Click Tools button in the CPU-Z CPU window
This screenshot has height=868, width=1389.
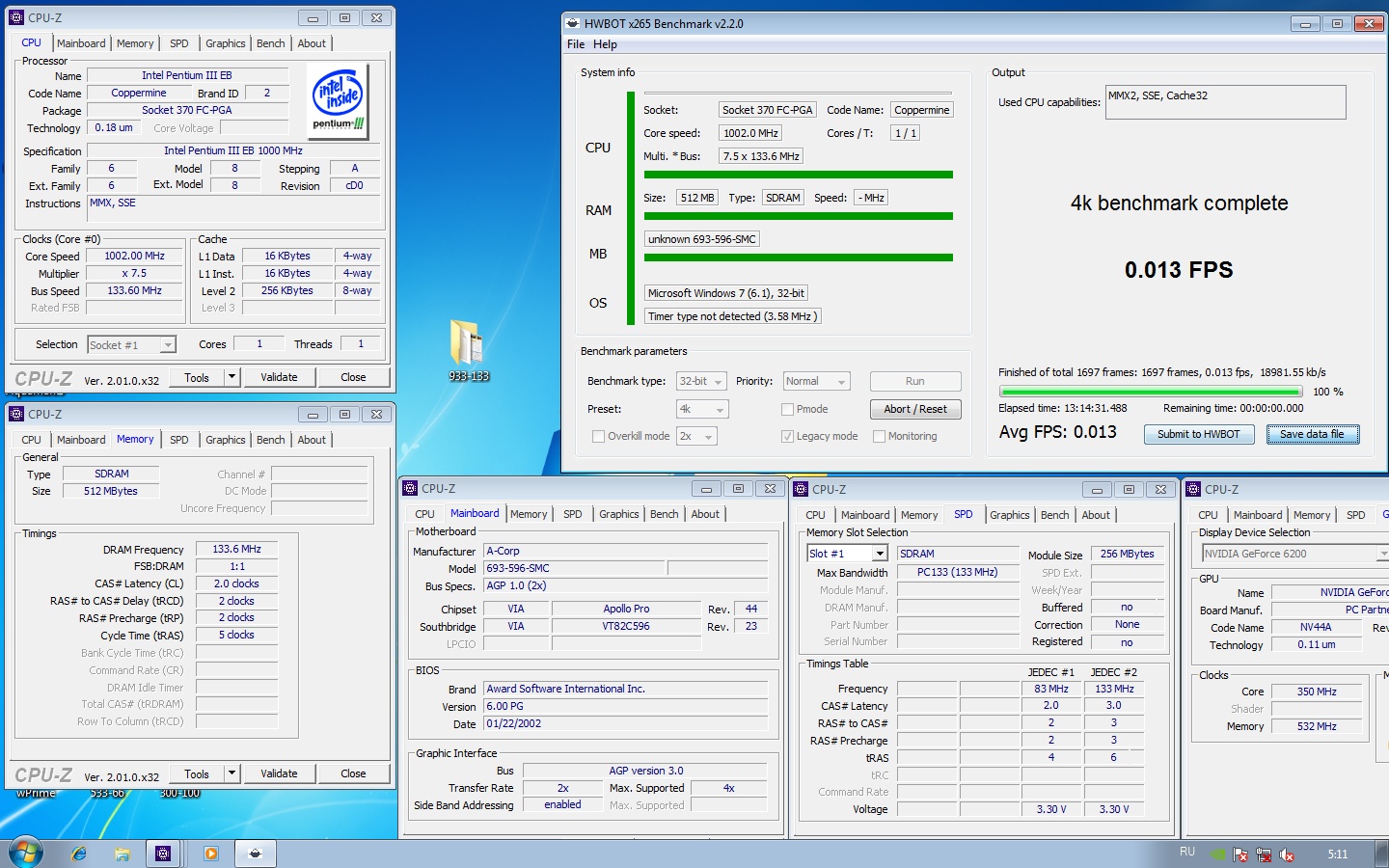197,377
